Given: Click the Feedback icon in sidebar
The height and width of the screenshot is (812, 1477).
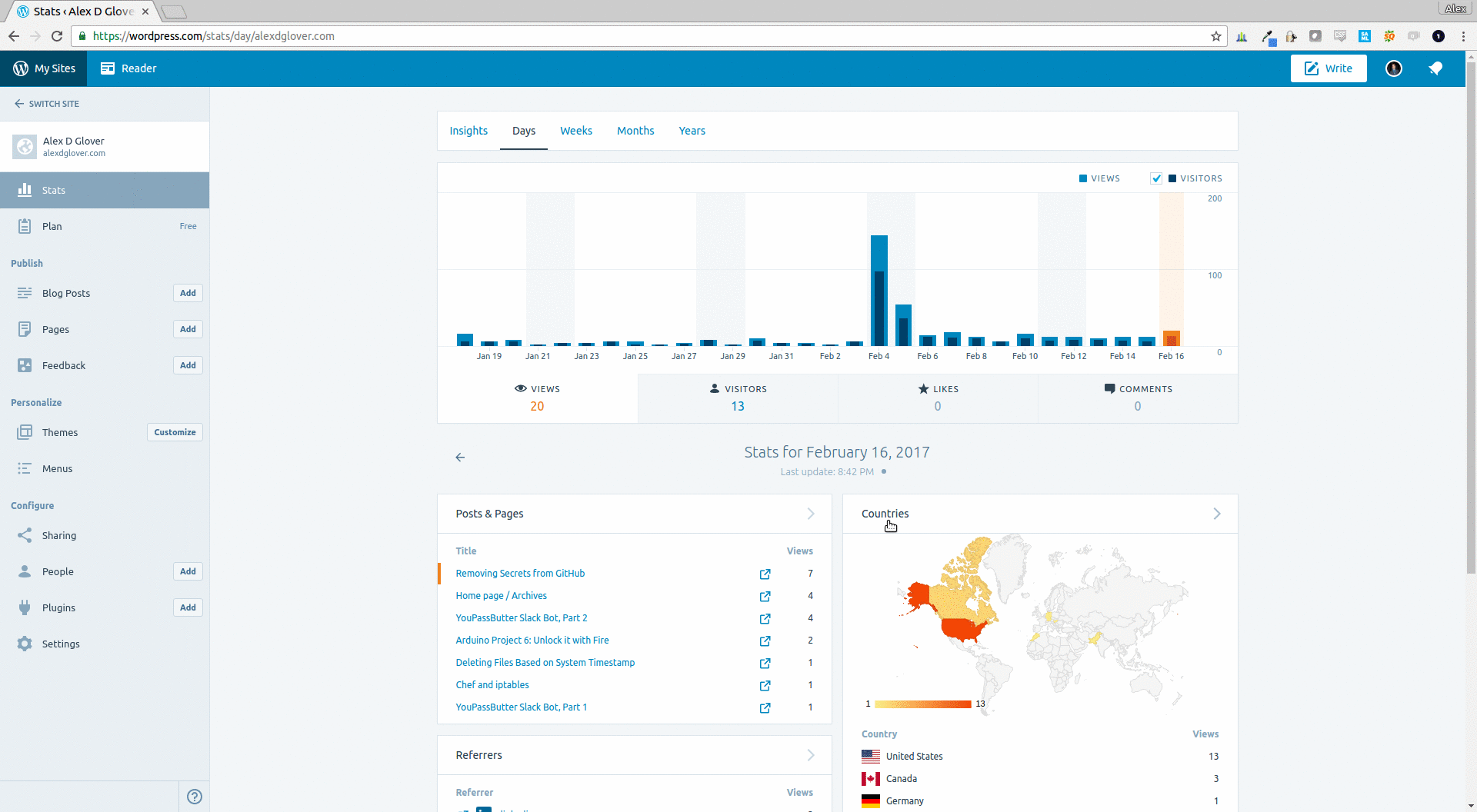Looking at the screenshot, I should coord(25,365).
